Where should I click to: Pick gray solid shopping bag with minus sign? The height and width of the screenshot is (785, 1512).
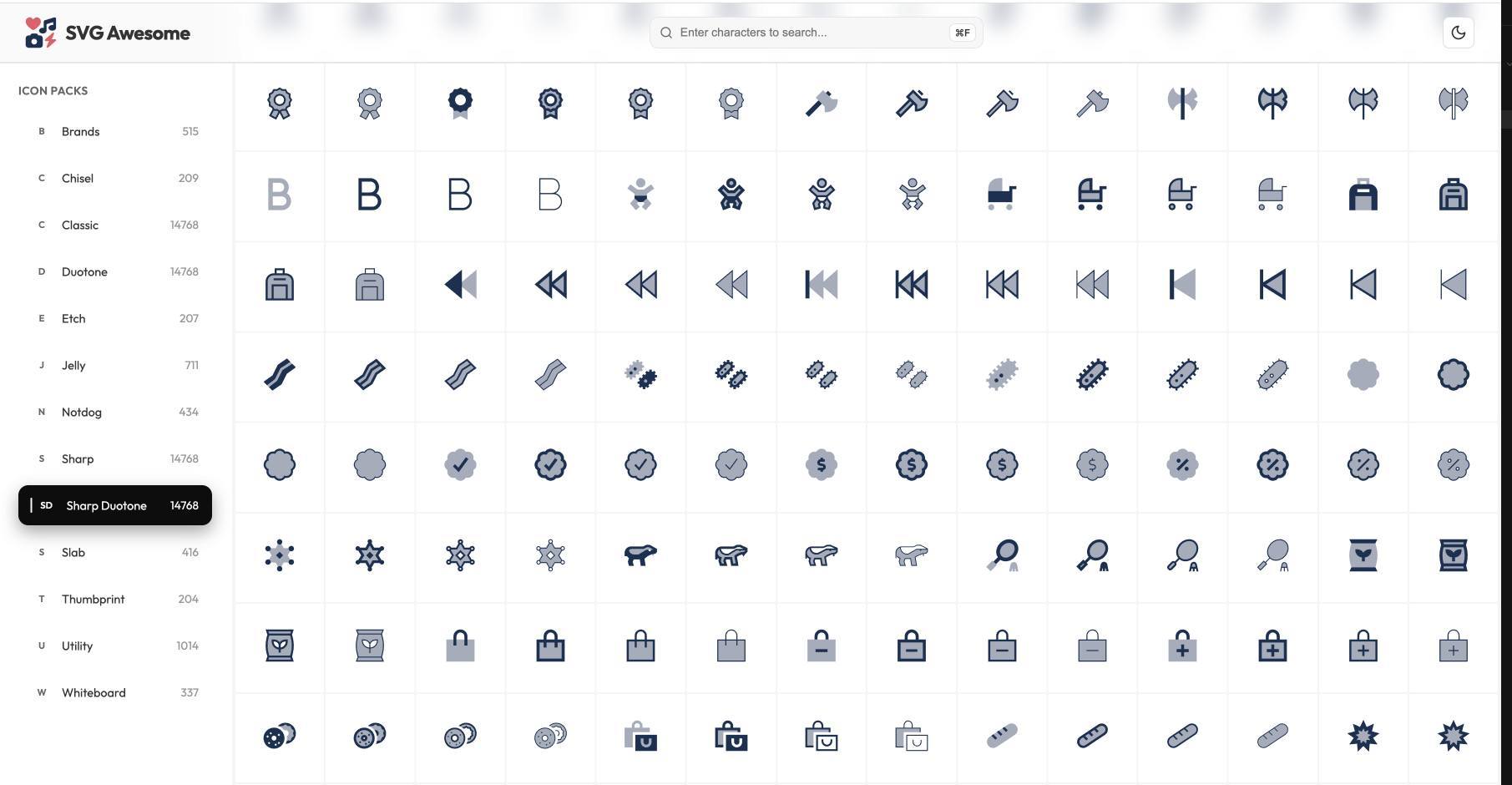click(821, 646)
